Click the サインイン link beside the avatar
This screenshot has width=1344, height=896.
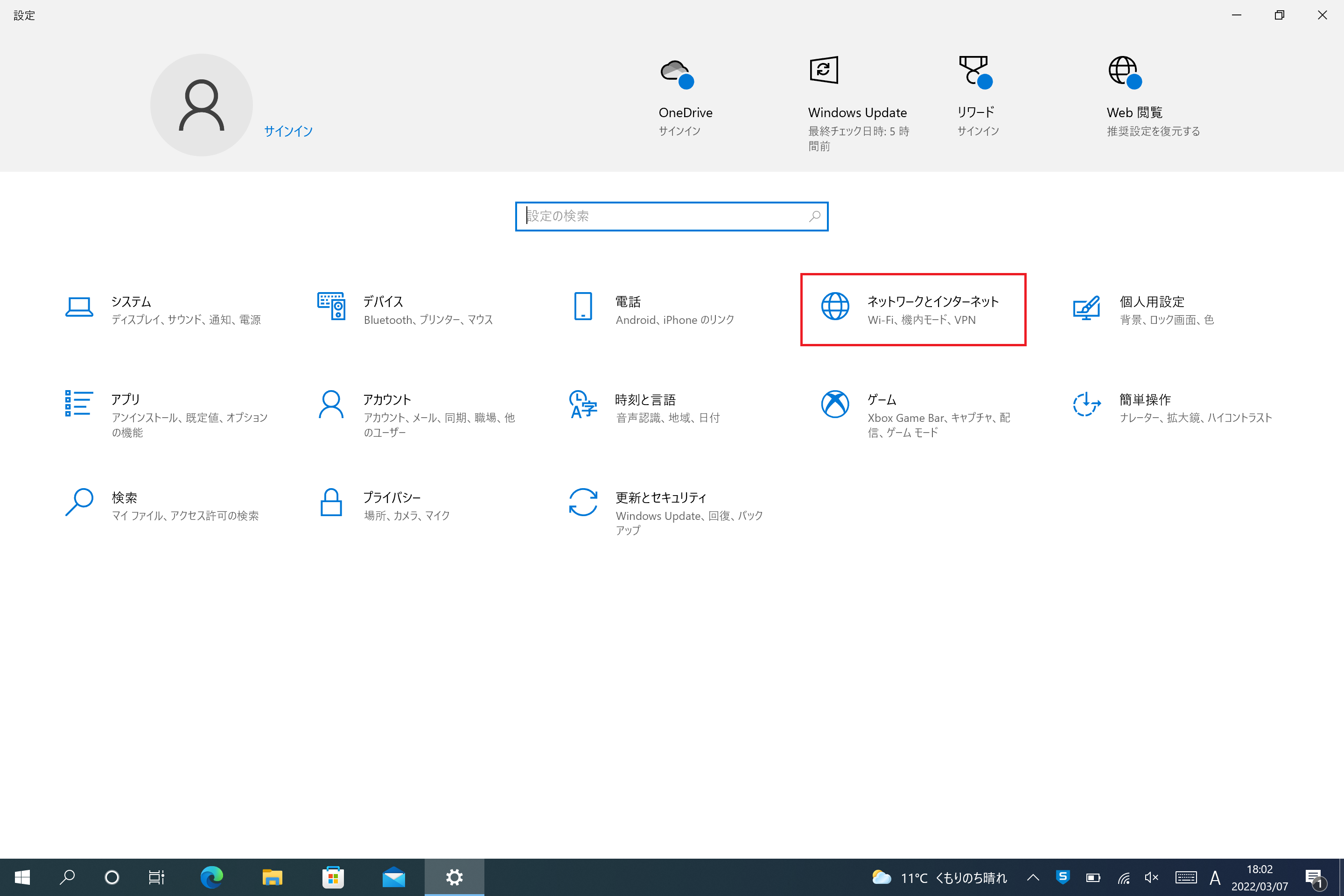click(x=288, y=131)
